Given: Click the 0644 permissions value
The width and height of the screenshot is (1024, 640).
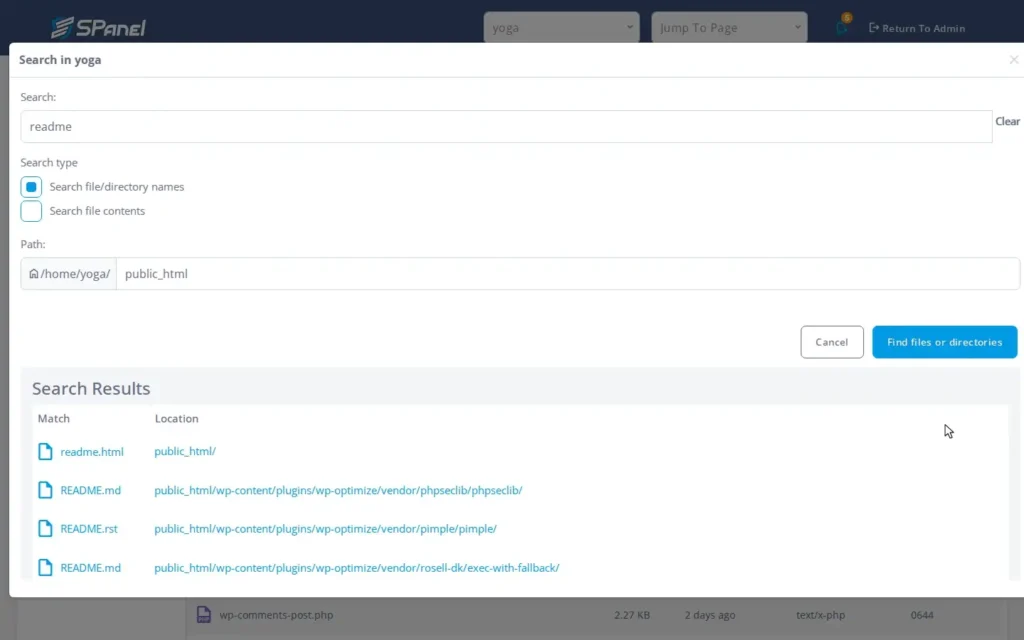Looking at the screenshot, I should coord(922,615).
